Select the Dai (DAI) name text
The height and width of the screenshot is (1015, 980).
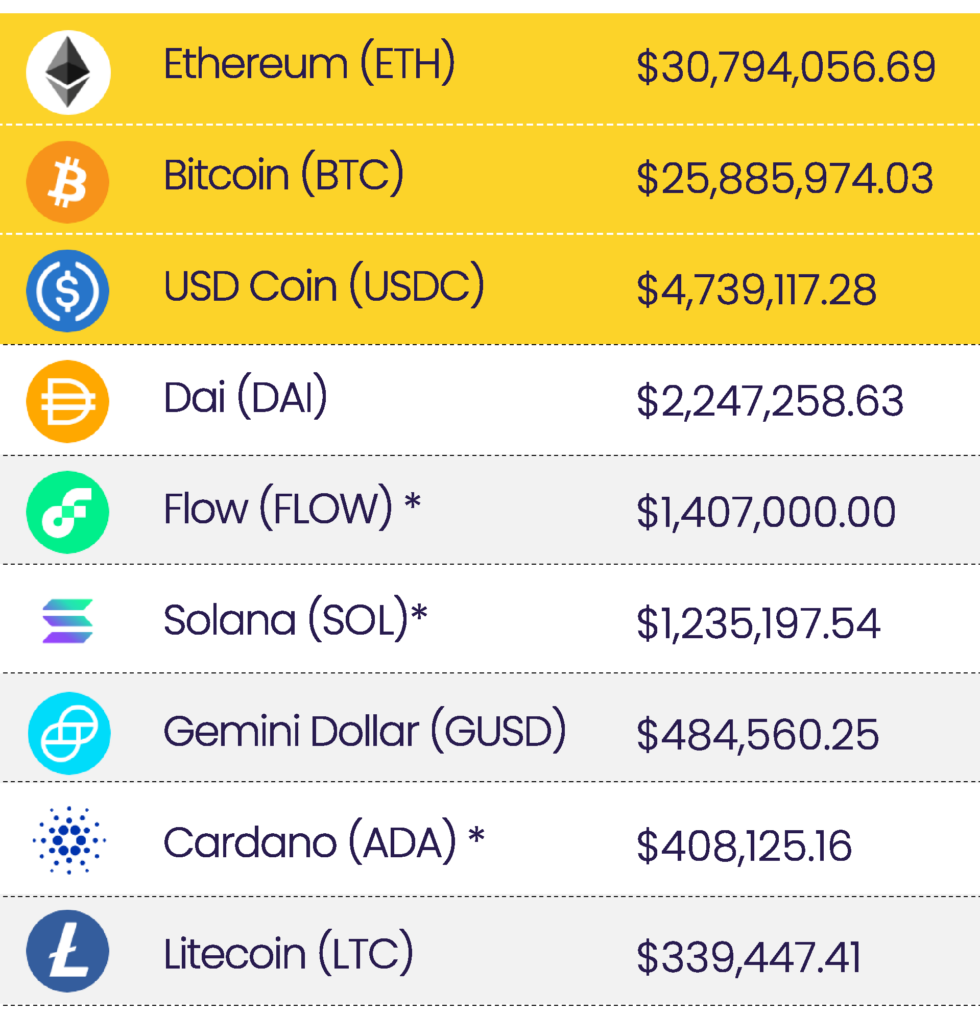245,398
